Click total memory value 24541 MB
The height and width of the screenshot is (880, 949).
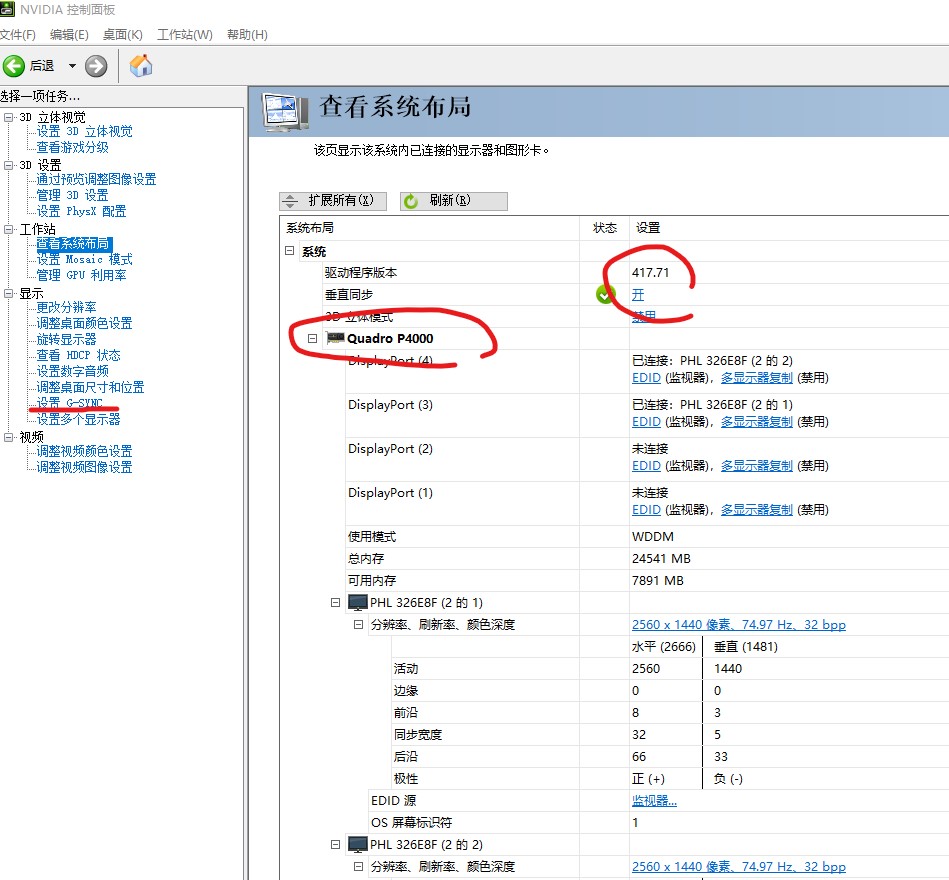click(x=661, y=559)
